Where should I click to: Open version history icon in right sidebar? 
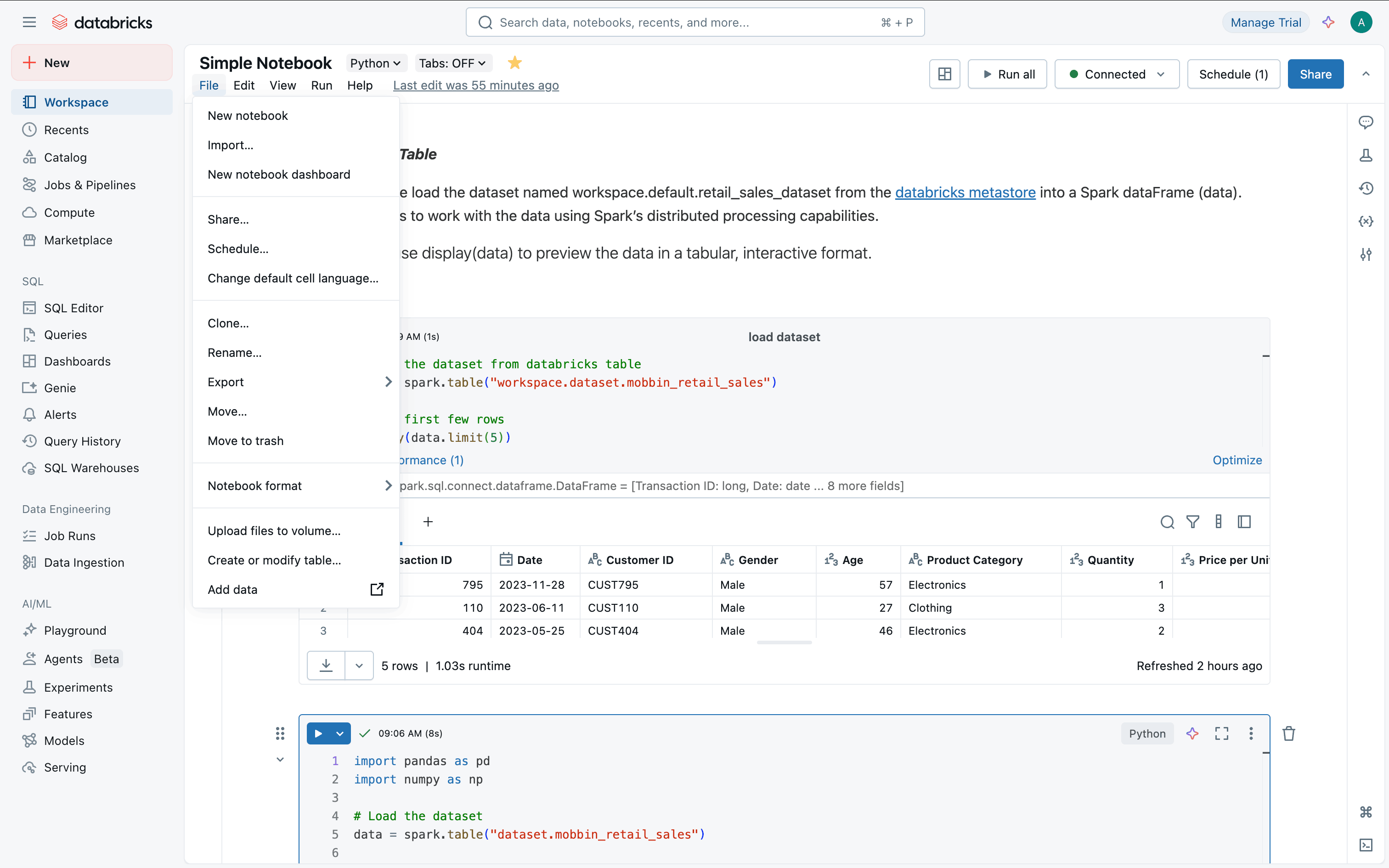point(1366,188)
